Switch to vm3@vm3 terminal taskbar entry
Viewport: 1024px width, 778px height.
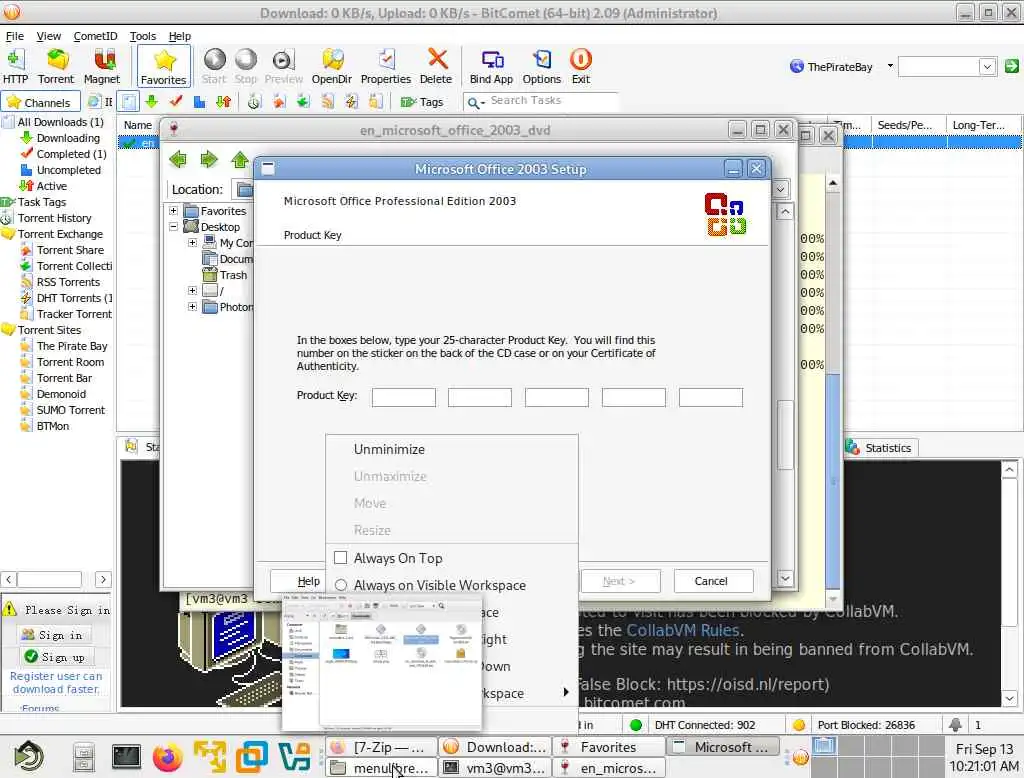(x=496, y=768)
